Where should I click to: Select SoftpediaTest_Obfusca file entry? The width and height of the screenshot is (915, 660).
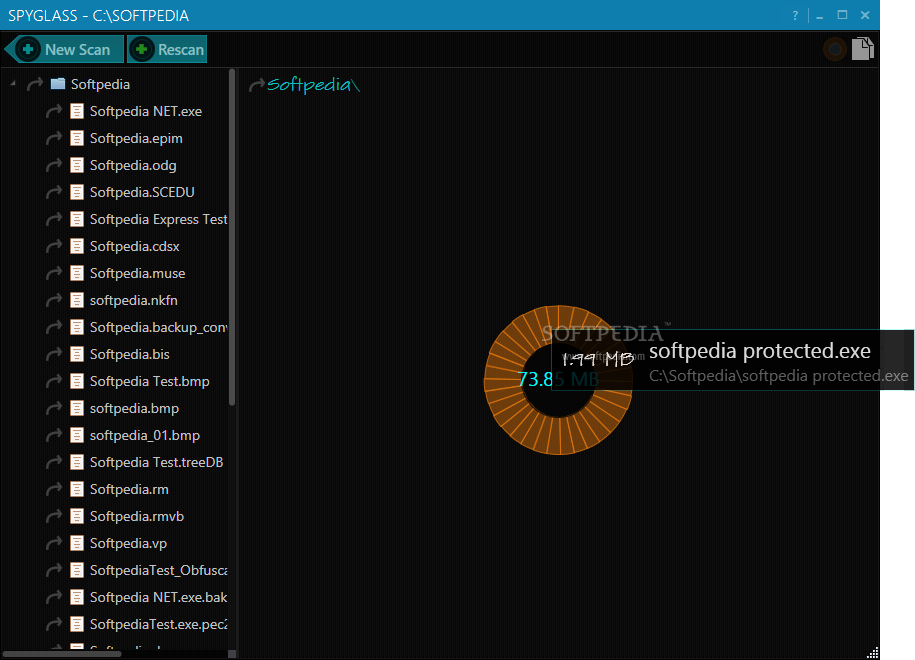coord(158,570)
